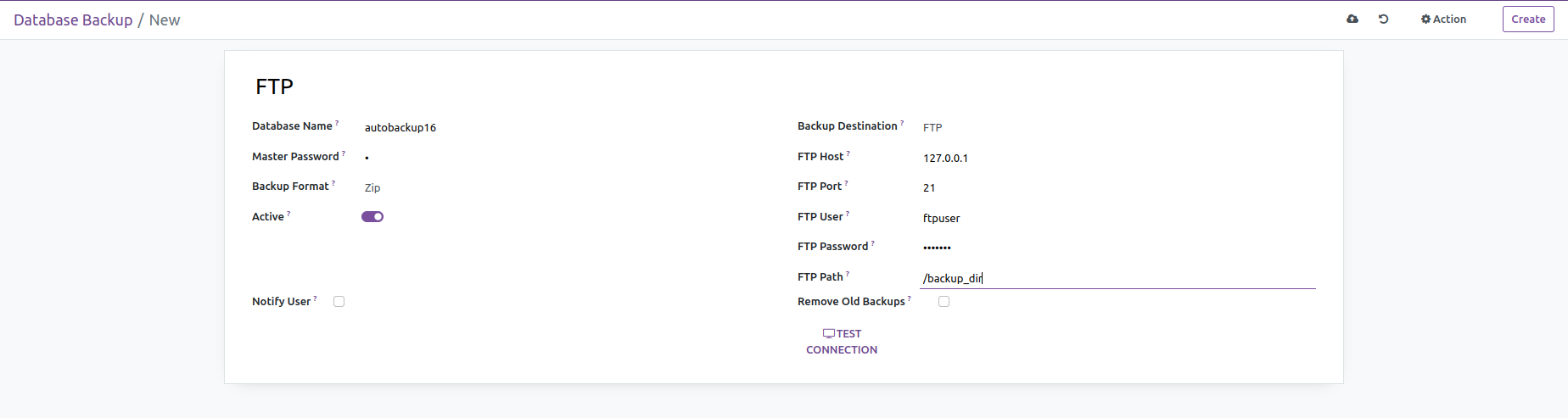
Task: Check the Remove Old Backups box
Action: coord(944,301)
